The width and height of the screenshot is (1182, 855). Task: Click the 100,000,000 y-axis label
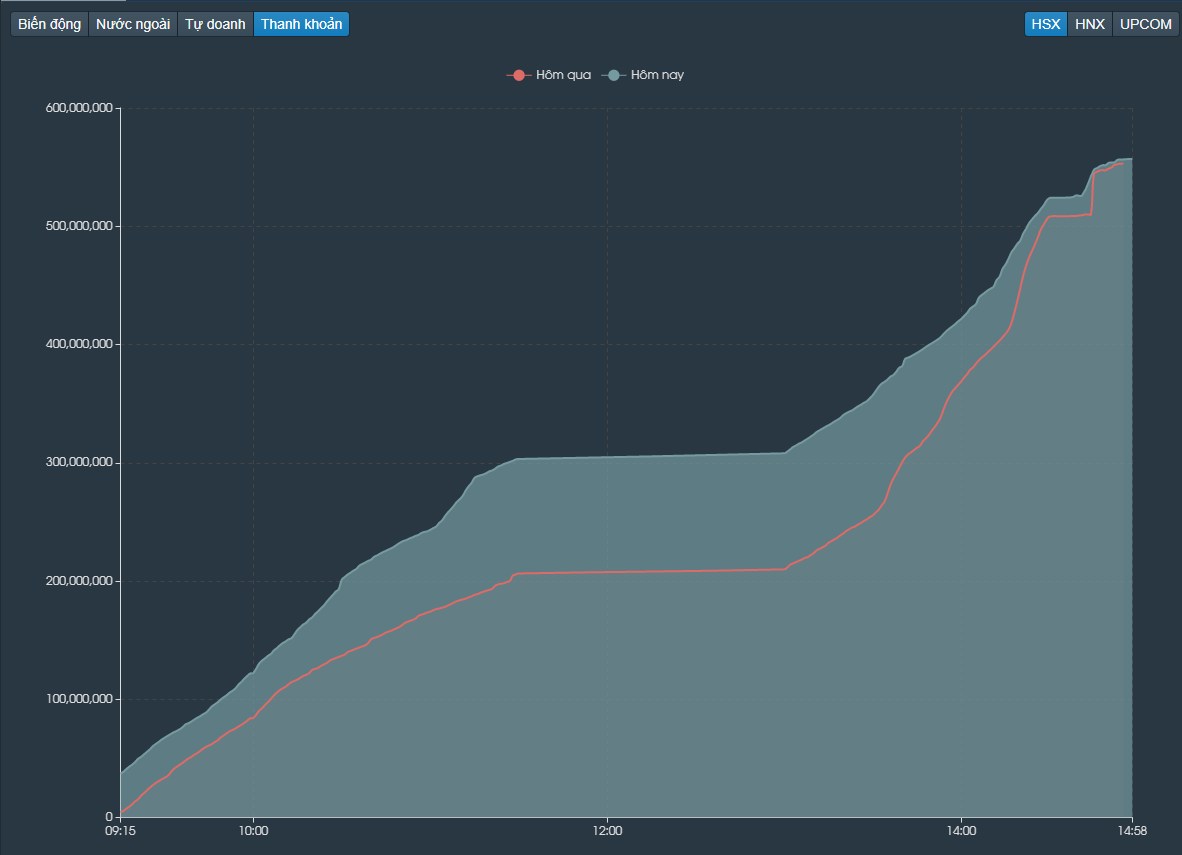pos(79,699)
